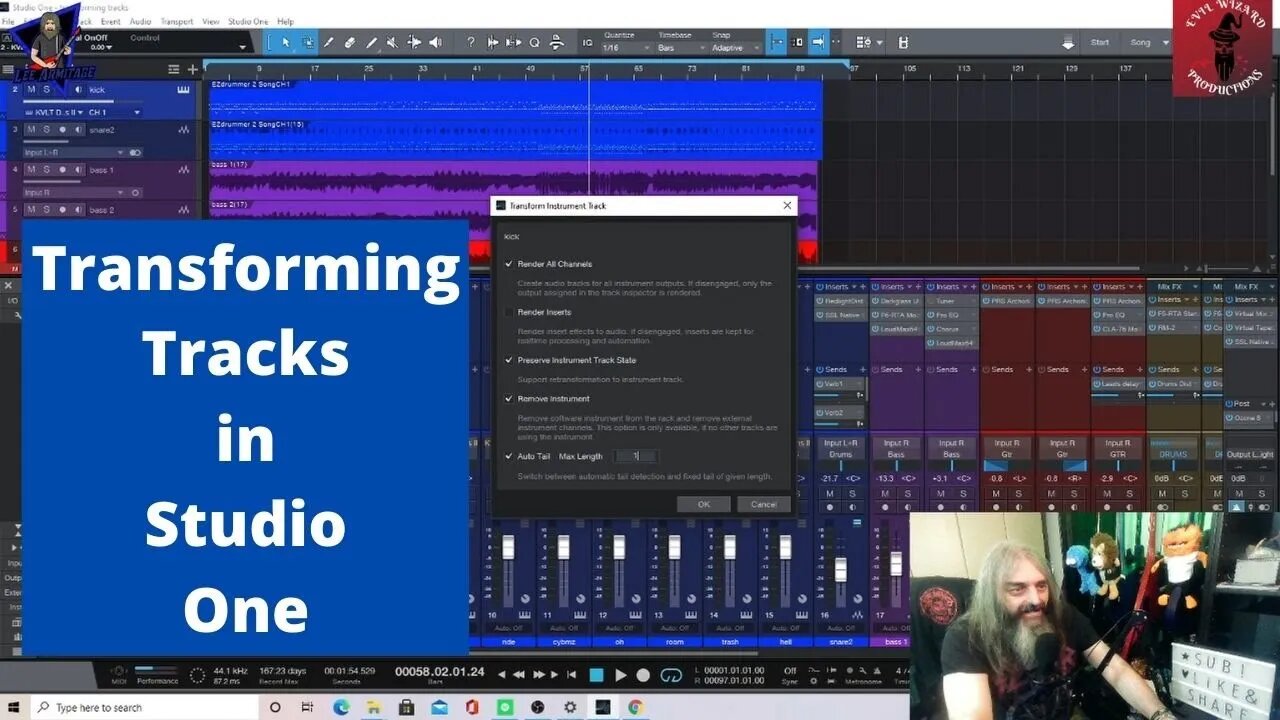Select the Split tool
The image size is (1280, 720).
pos(328,42)
